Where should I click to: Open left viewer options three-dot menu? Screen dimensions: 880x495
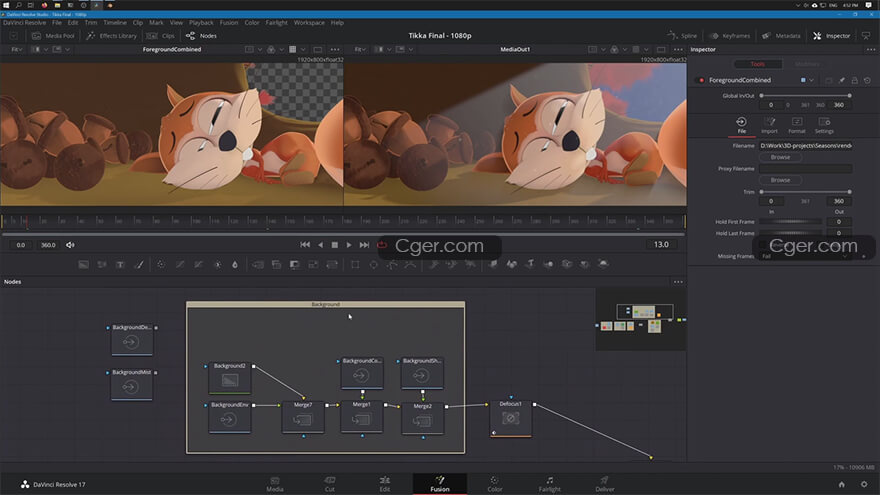[335, 49]
